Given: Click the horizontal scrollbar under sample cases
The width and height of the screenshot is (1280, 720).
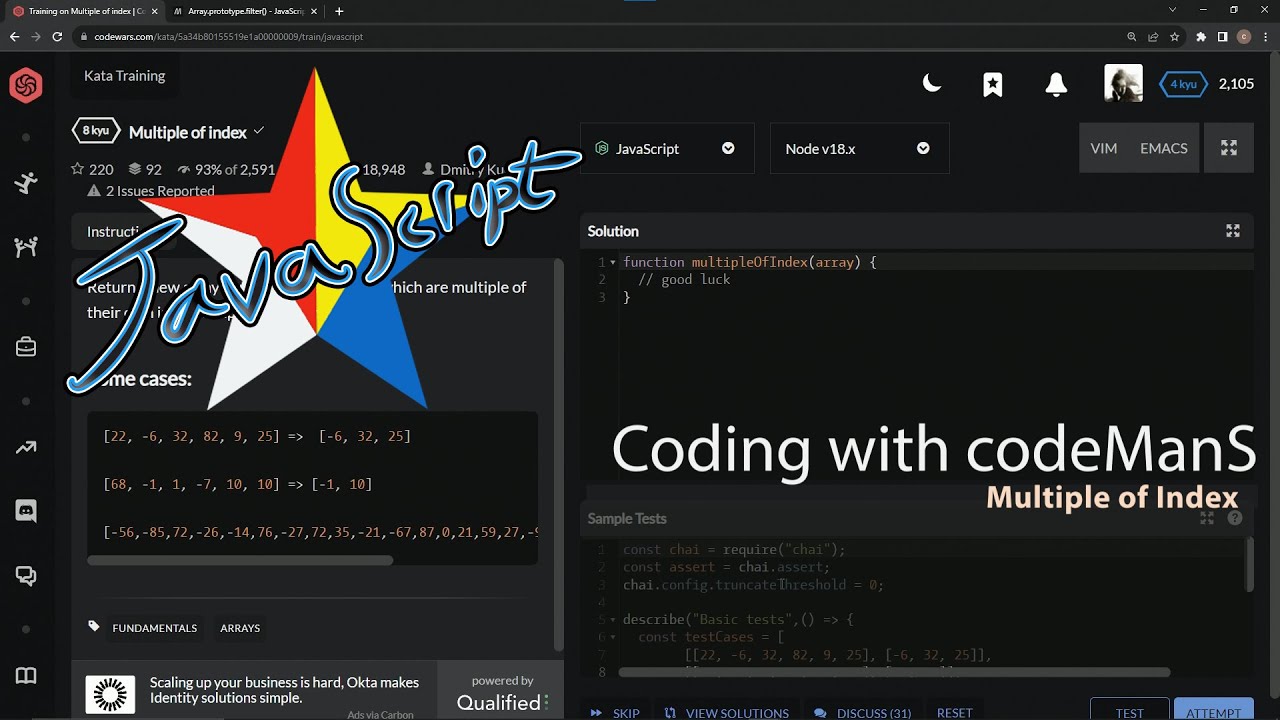Looking at the screenshot, I should coord(240,560).
